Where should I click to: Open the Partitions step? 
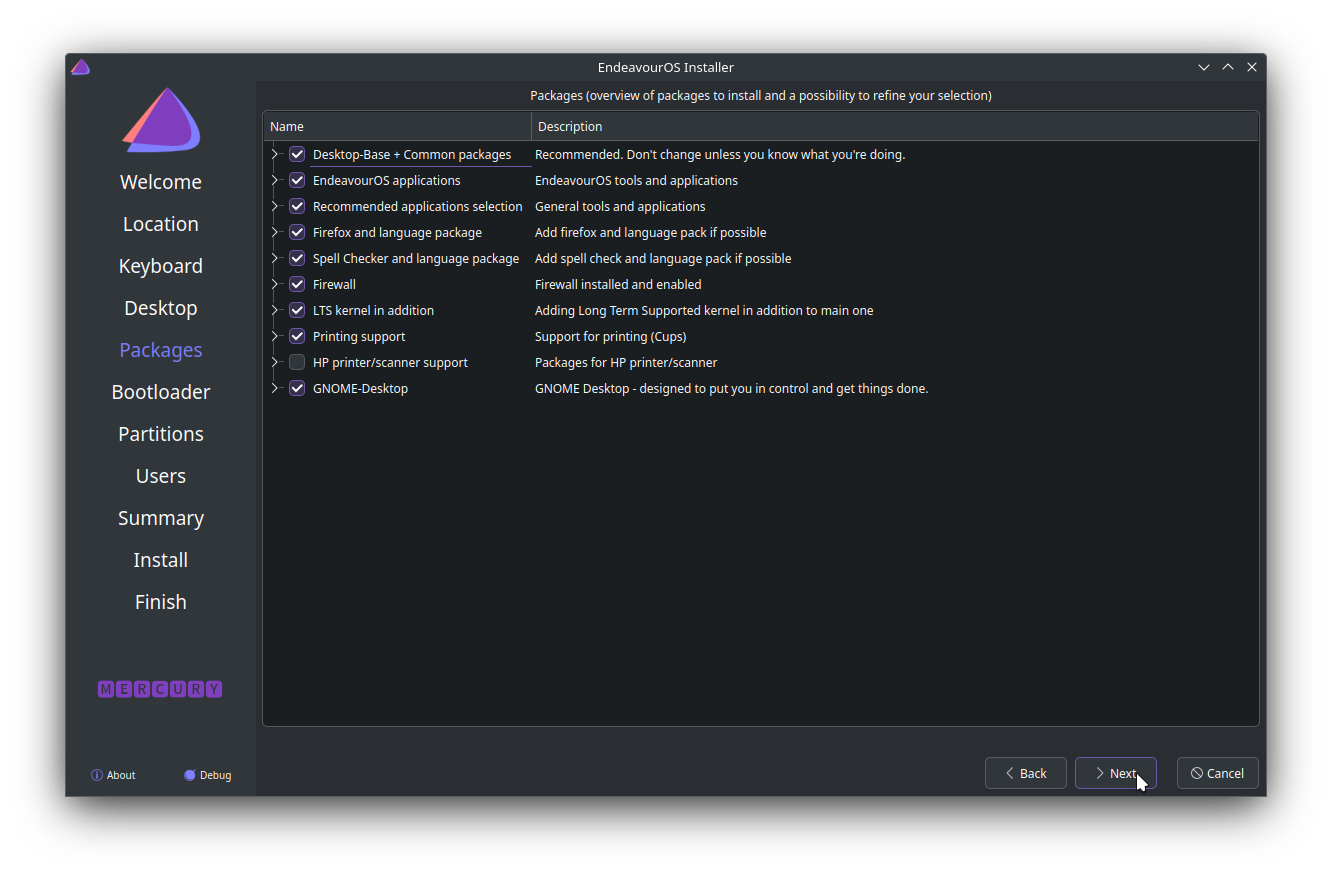161,434
